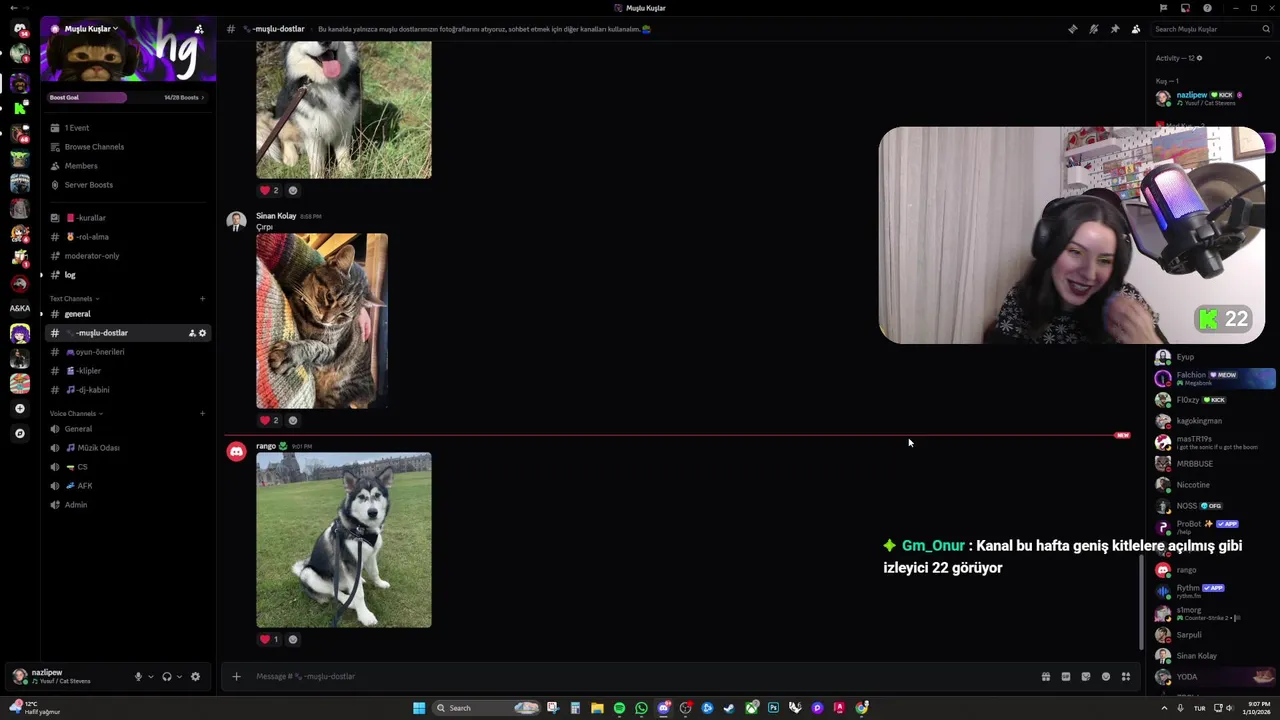Image resolution: width=1280 pixels, height=720 pixels.
Task: Attach a file with plus button
Action: point(236,676)
